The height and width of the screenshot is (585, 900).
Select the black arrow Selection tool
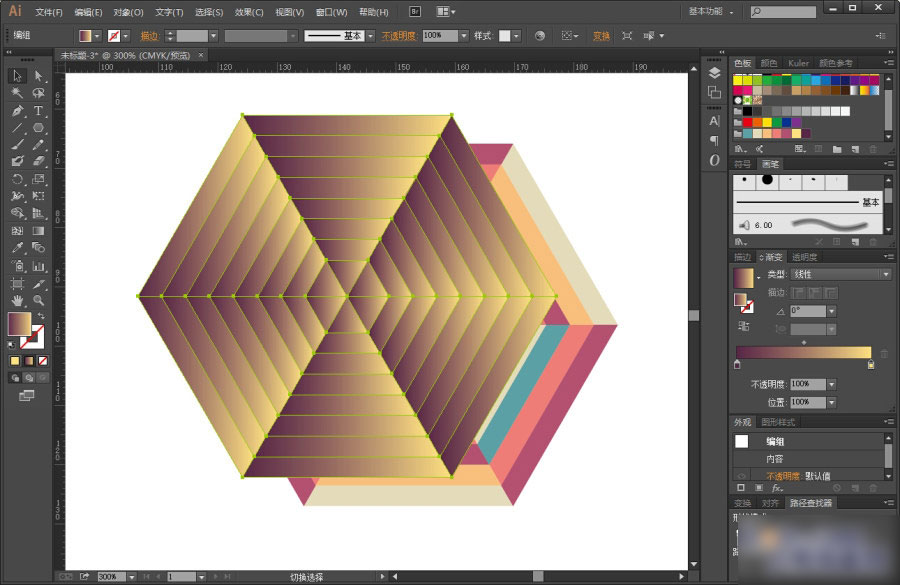tap(17, 76)
